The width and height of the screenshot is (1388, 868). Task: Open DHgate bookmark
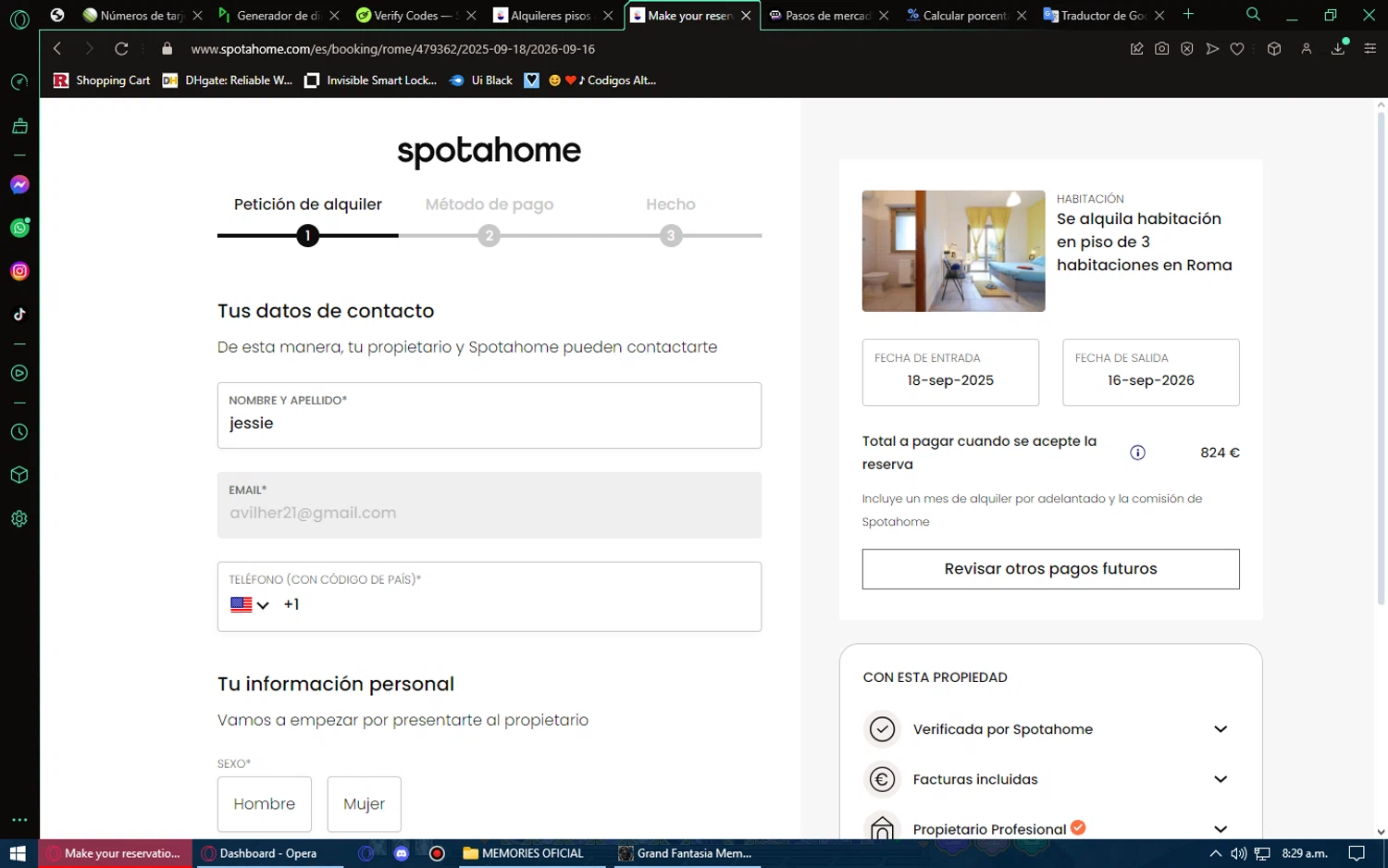point(228,81)
